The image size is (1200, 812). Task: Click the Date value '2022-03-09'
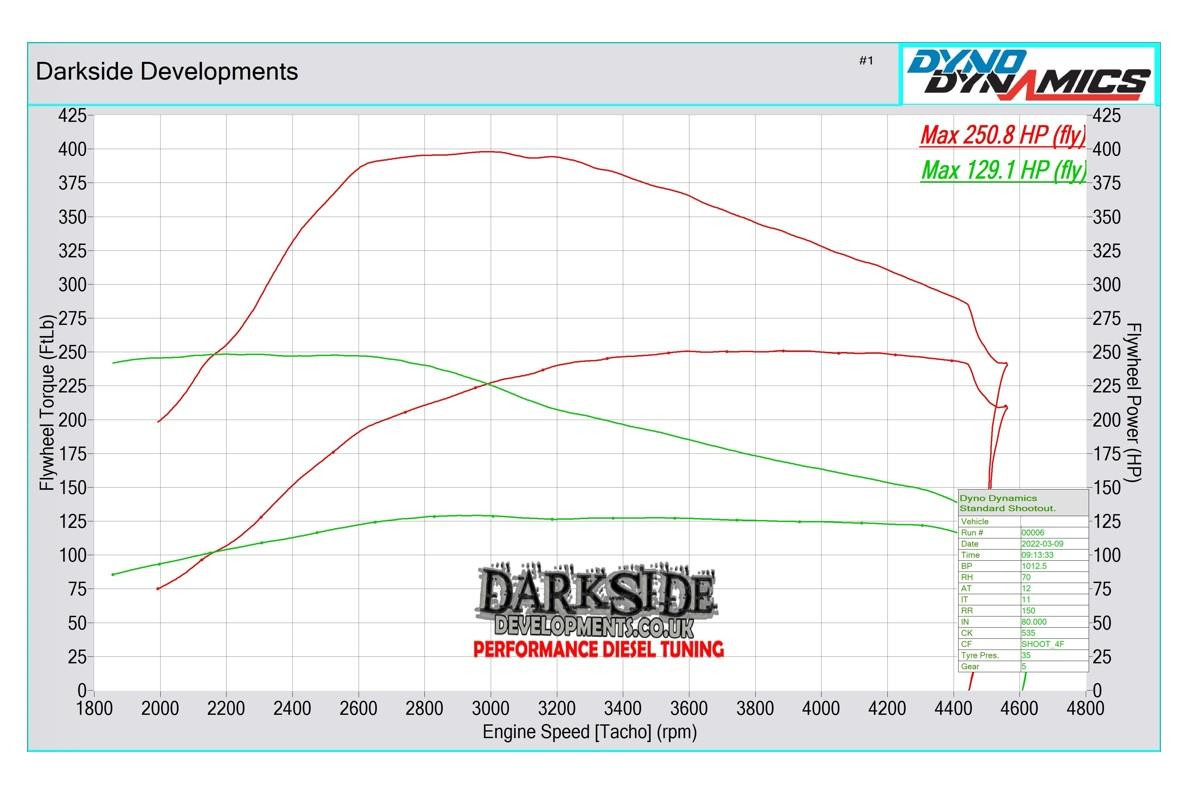coord(1042,544)
